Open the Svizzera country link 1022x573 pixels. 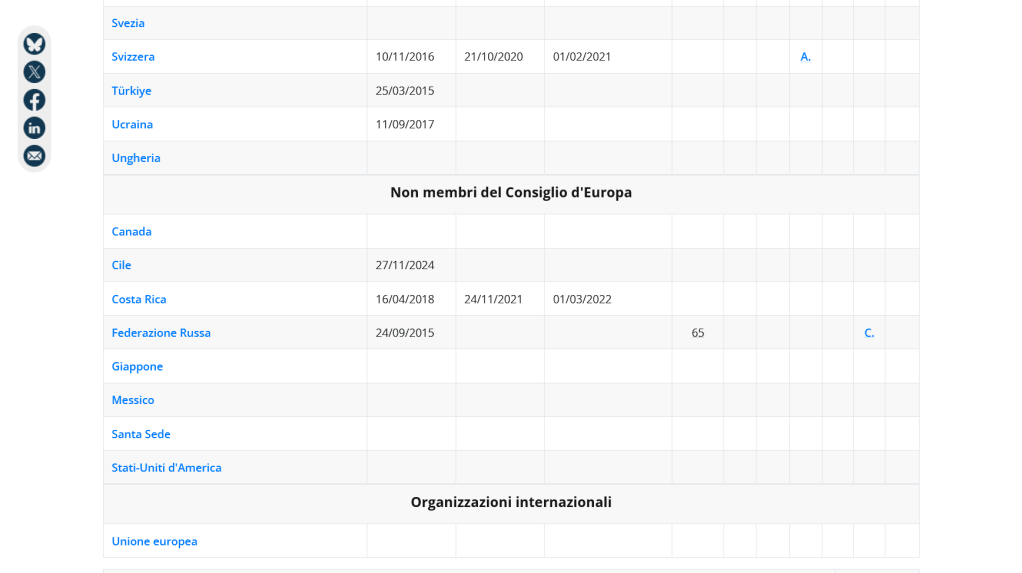[133, 57]
